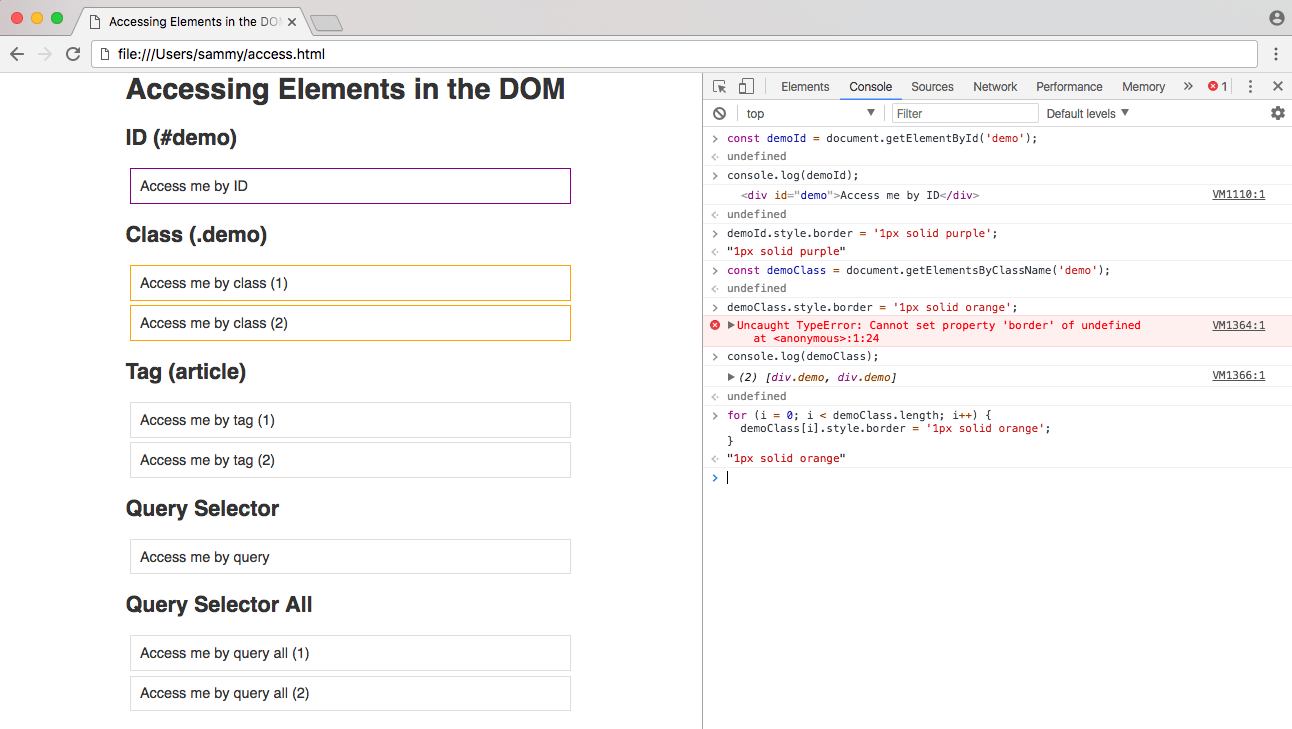
Task: Toggle the device toolbar emulation mode
Action: [x=745, y=86]
